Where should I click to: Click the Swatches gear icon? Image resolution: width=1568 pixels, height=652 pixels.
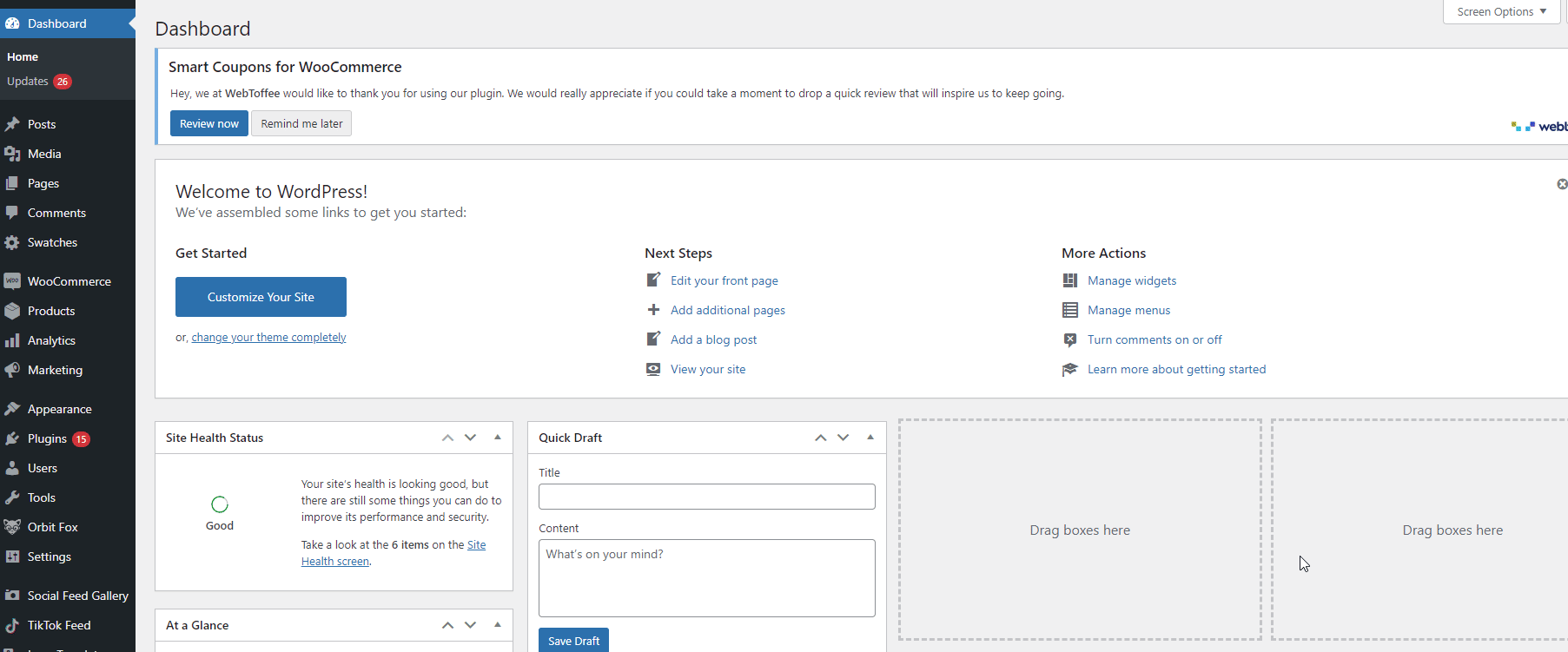(x=12, y=242)
